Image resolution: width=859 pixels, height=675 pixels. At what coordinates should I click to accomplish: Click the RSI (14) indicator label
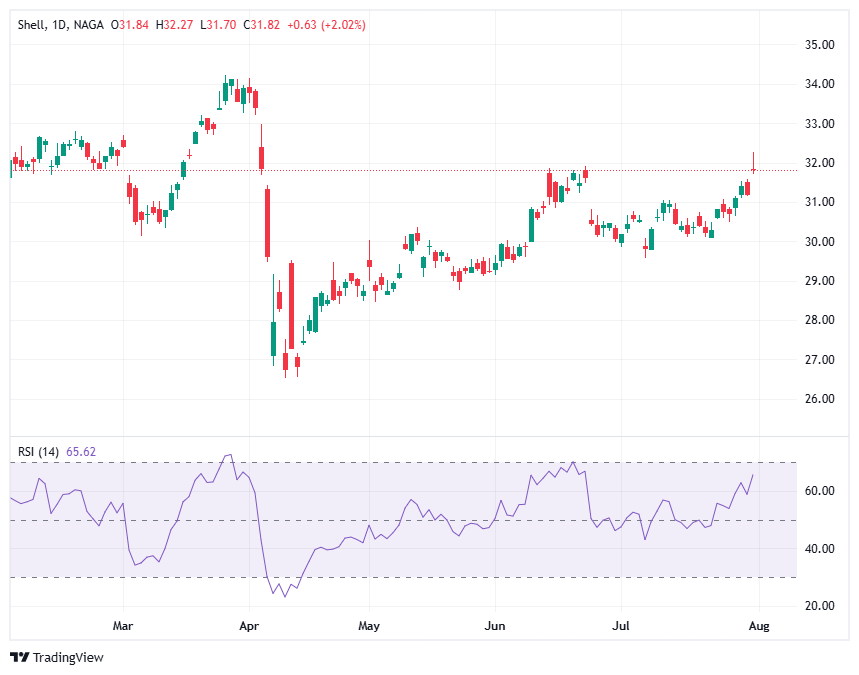pos(39,452)
